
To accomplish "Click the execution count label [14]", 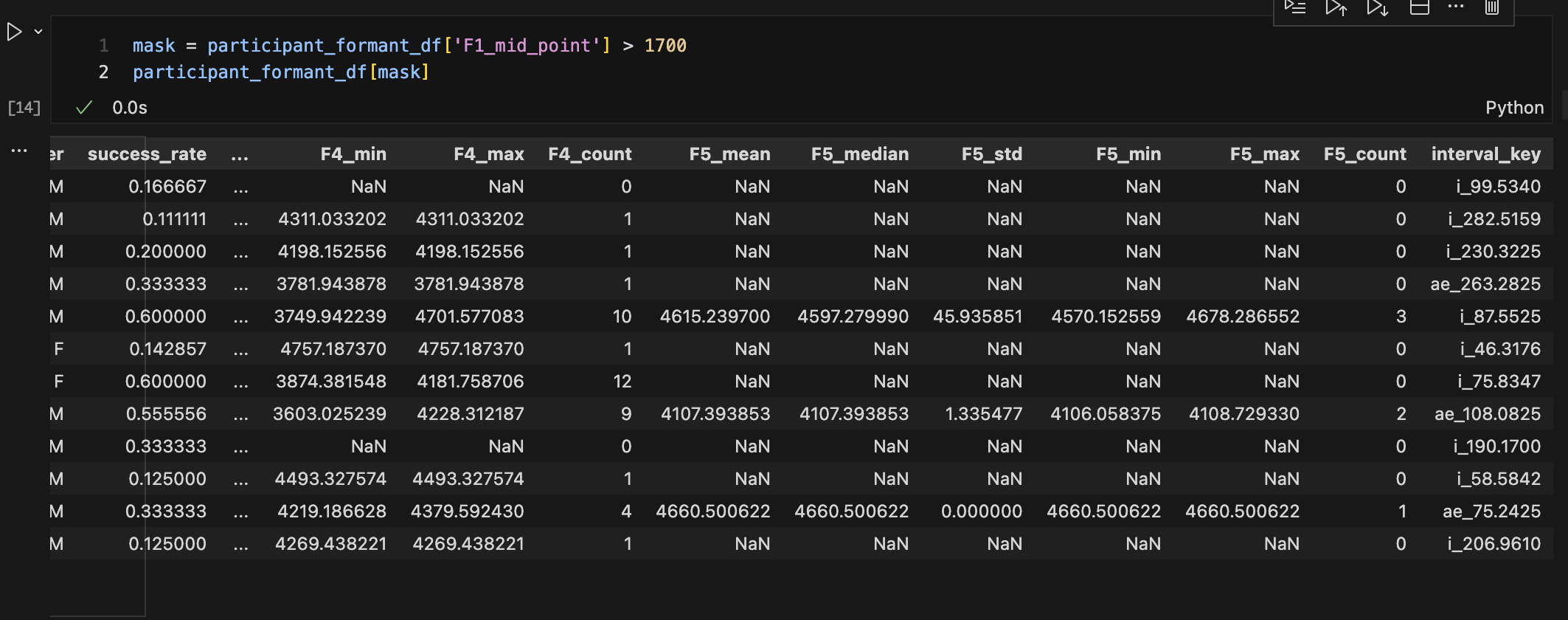I will tap(24, 108).
